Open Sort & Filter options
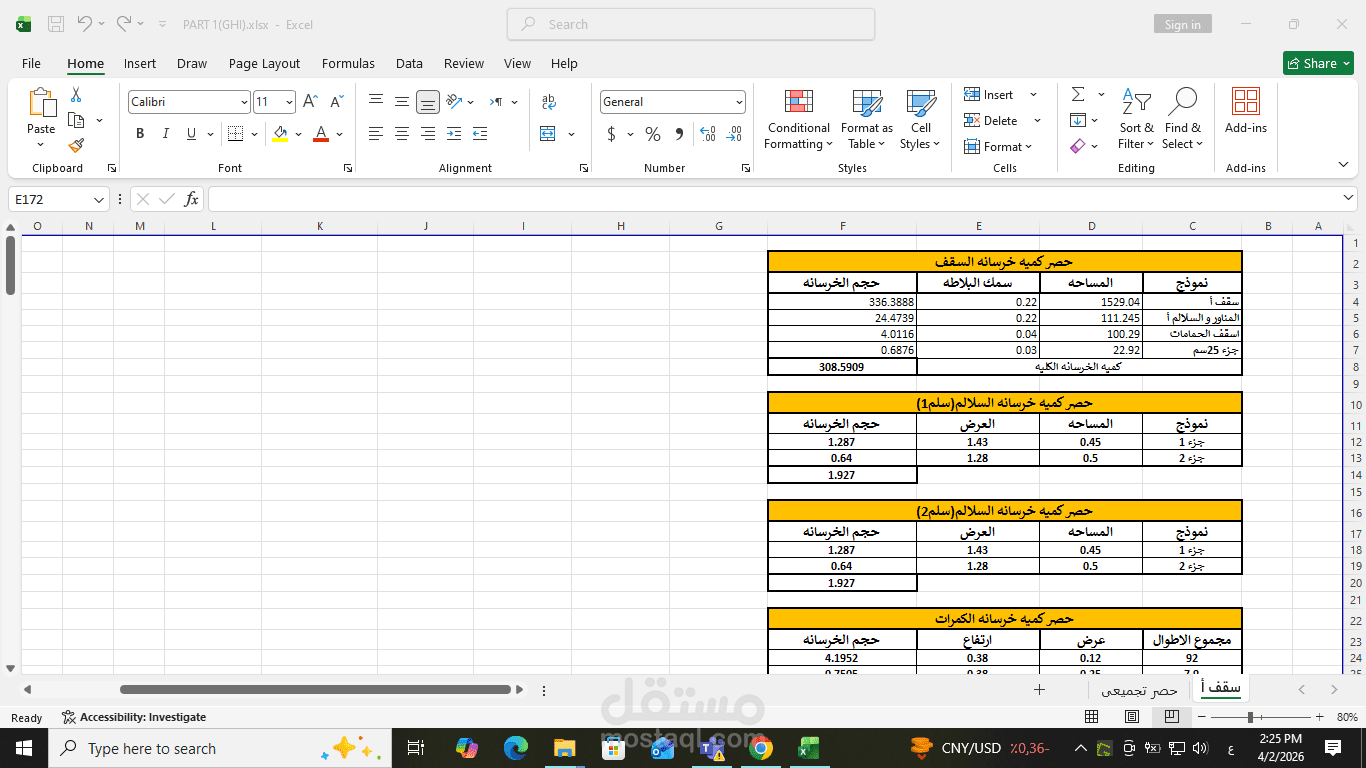Screen dimensions: 1366x768 pyautogui.click(x=1136, y=120)
